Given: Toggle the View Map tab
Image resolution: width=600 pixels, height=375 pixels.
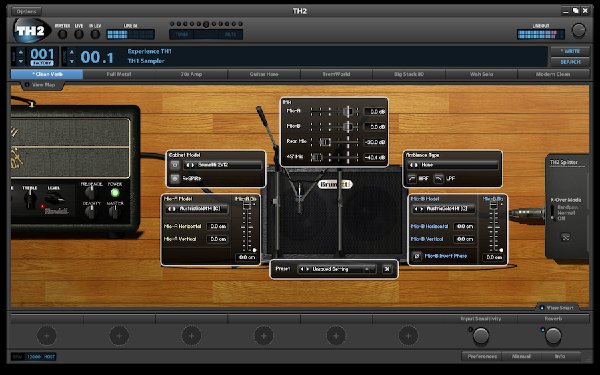Looking at the screenshot, I should 41,85.
